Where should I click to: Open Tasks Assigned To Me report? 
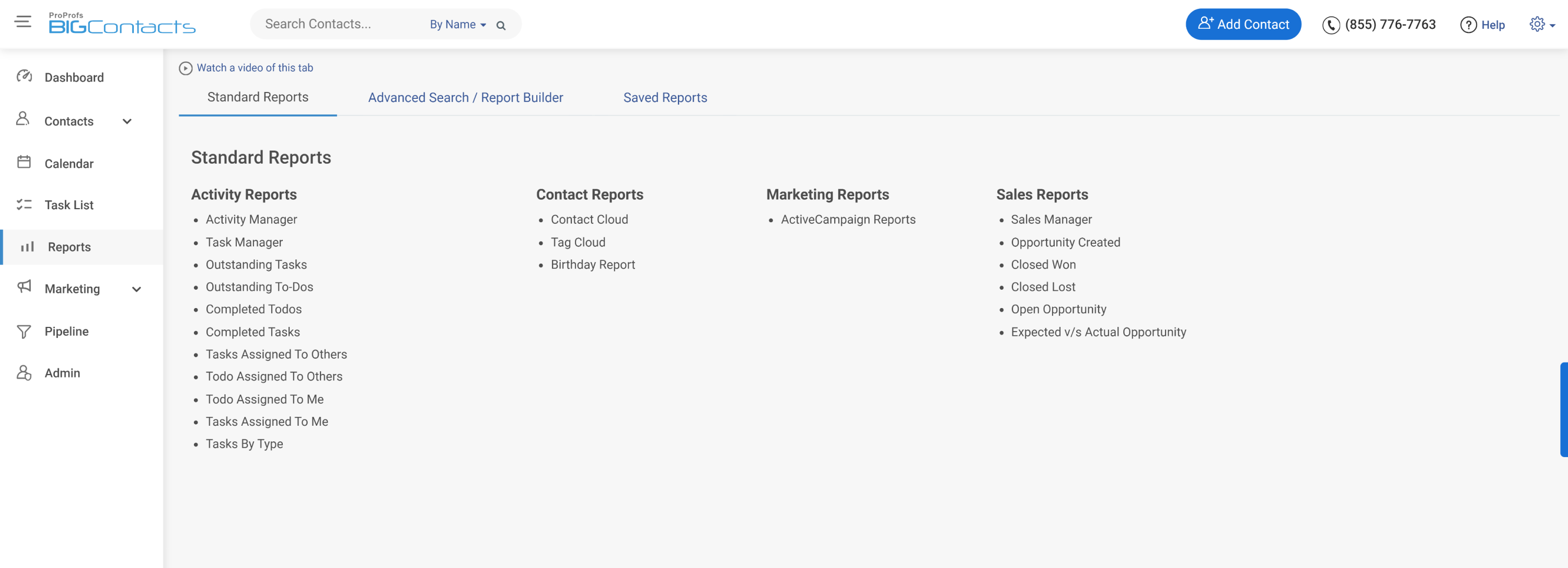[x=267, y=421]
